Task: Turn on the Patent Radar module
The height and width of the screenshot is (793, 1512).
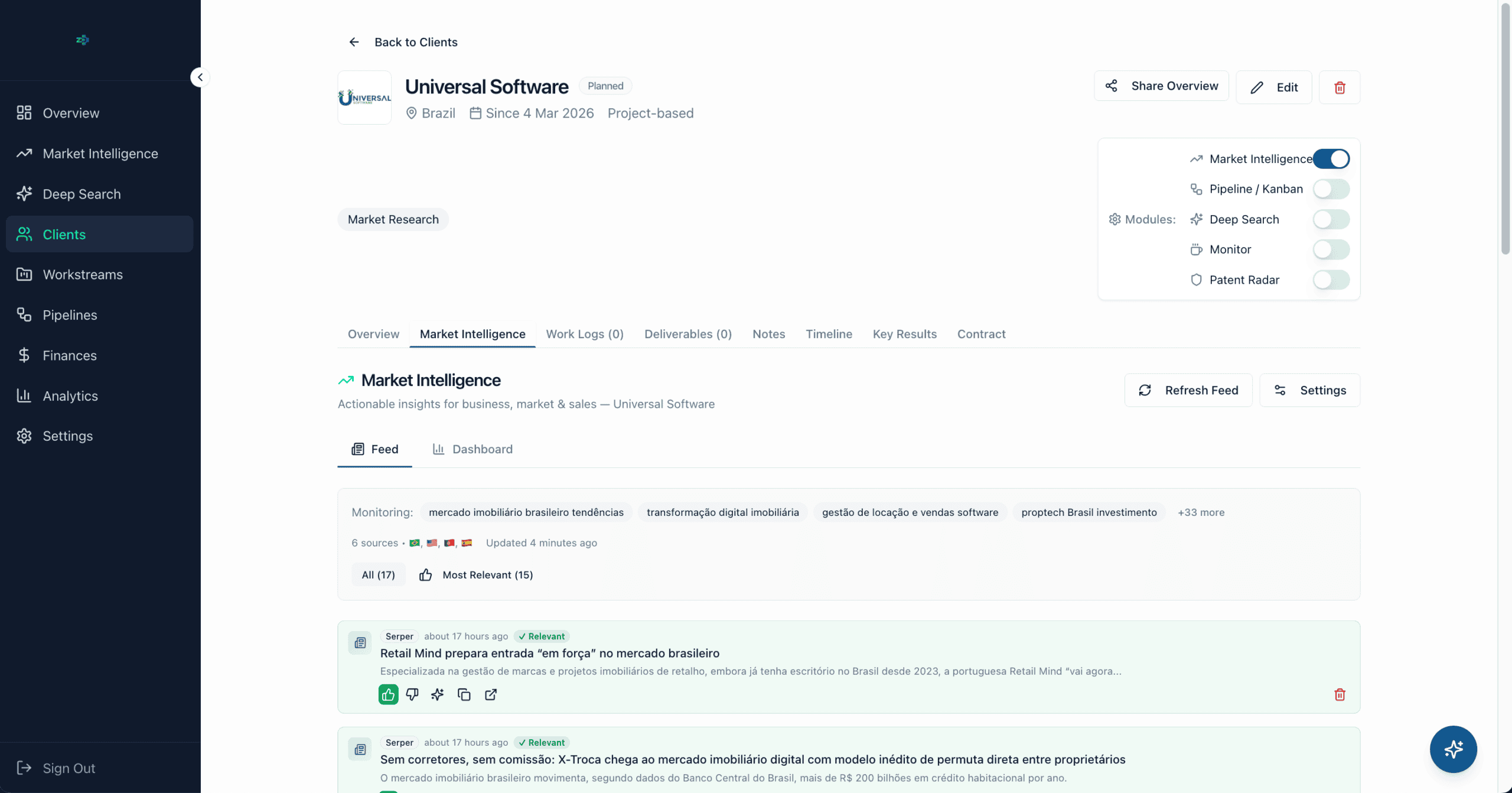Action: pos(1331,280)
